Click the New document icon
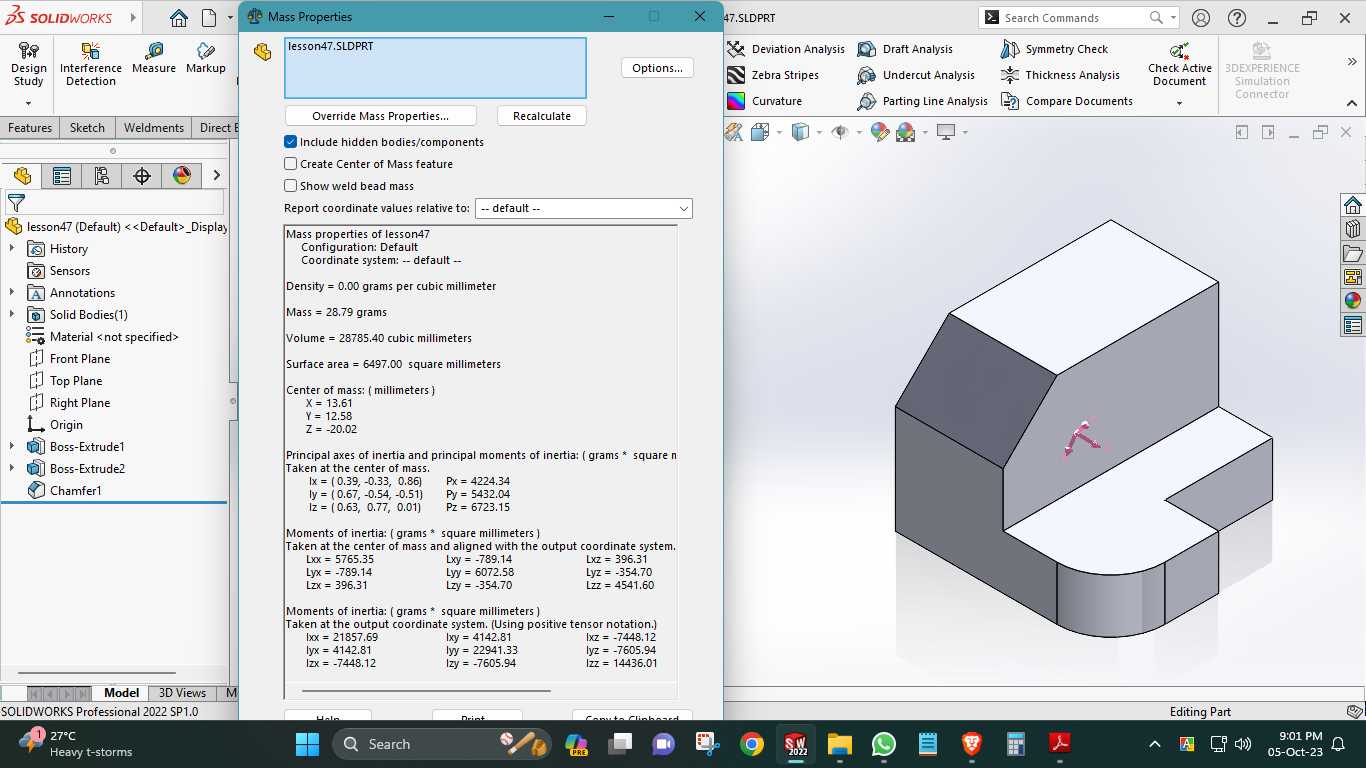The height and width of the screenshot is (768, 1366). tap(209, 18)
